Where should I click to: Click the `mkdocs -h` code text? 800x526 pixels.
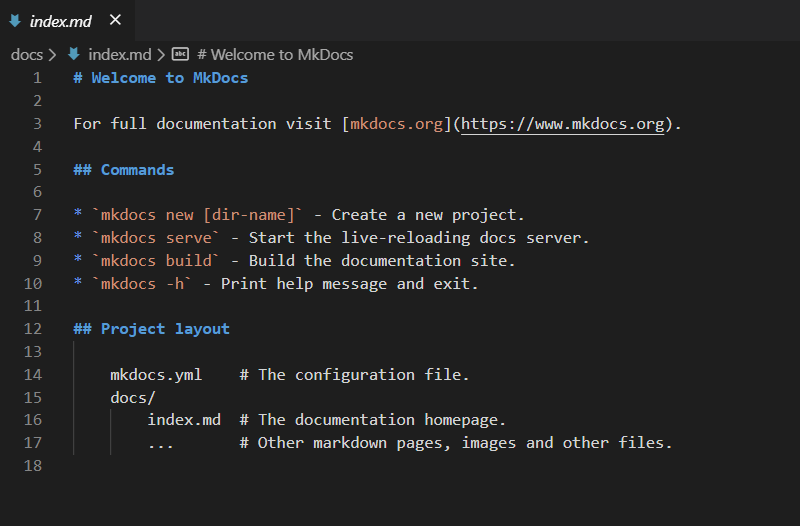point(142,284)
